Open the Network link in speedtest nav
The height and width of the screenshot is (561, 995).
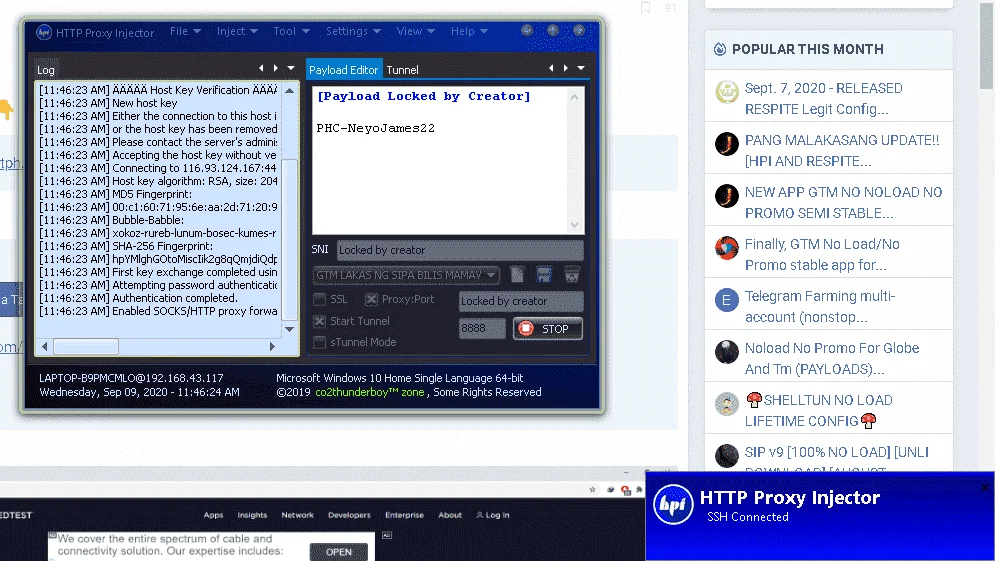pyautogui.click(x=298, y=515)
